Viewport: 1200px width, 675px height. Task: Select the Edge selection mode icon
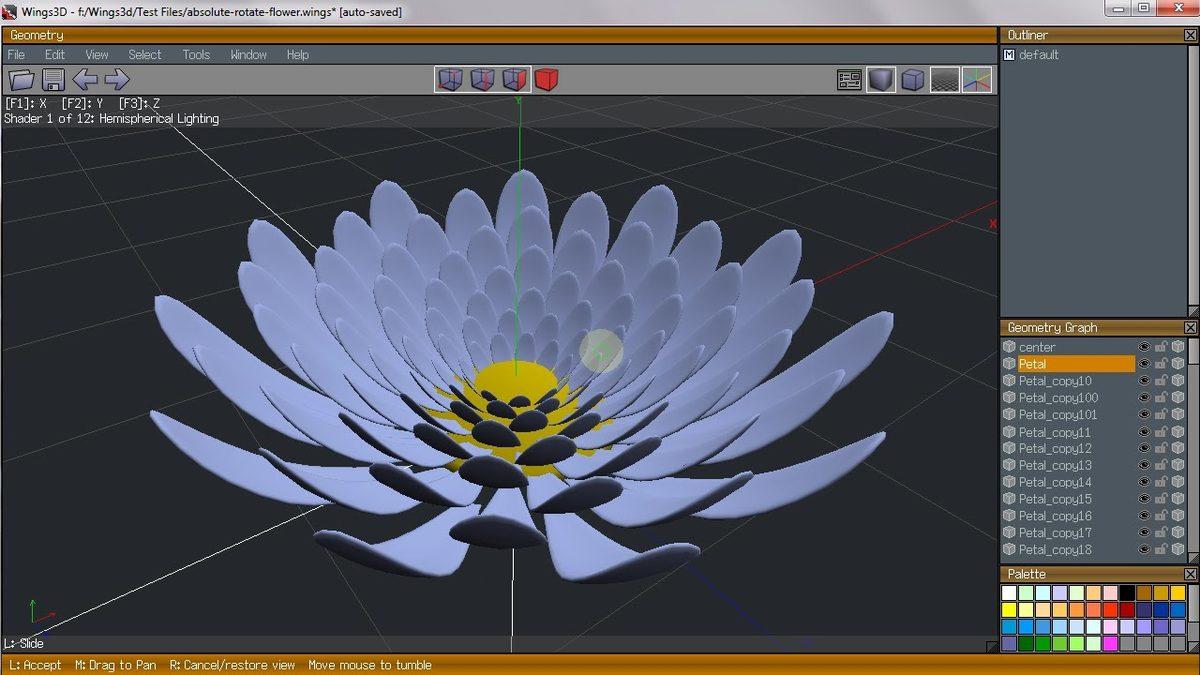pyautogui.click(x=482, y=79)
